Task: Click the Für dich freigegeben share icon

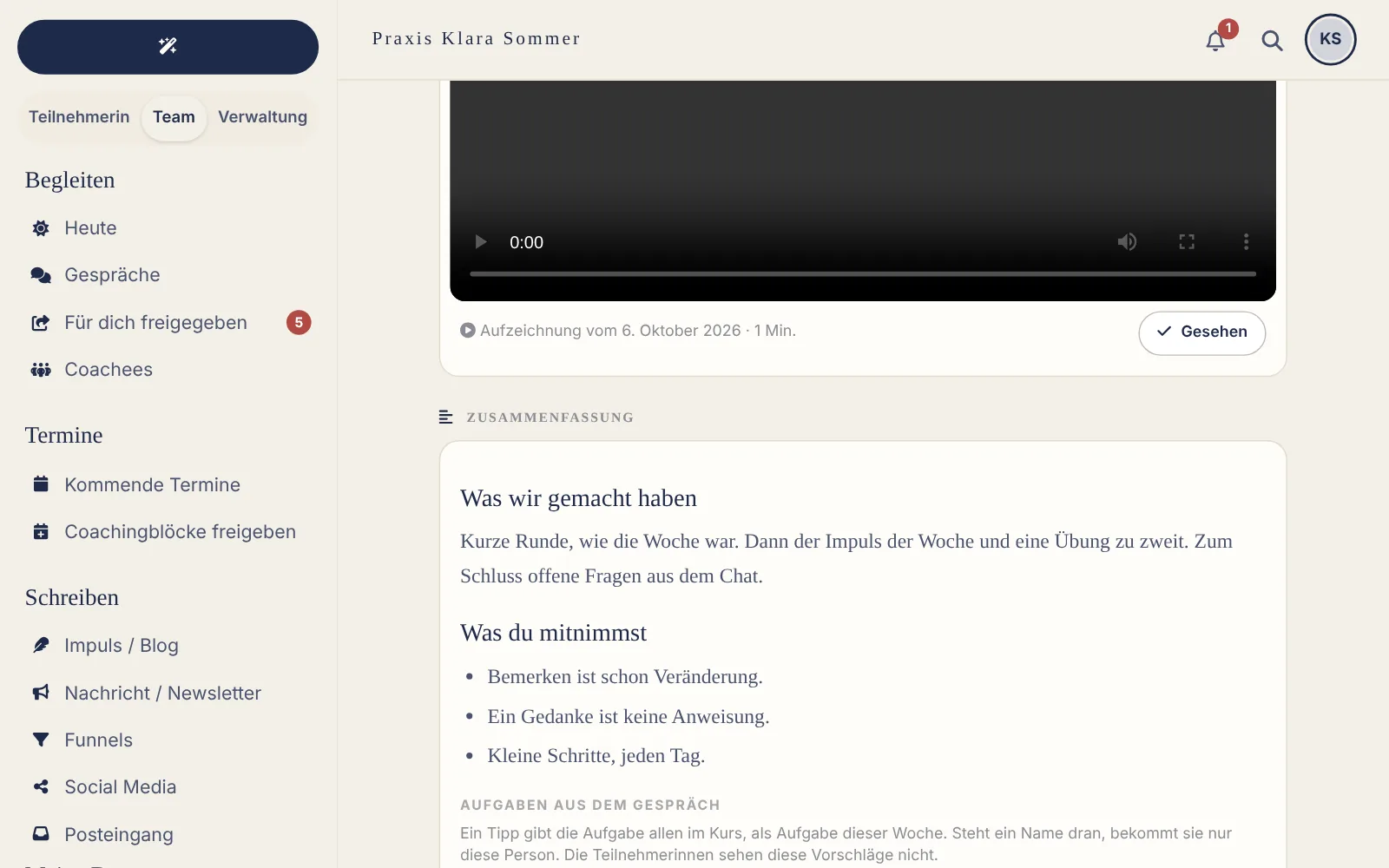Action: tap(41, 323)
